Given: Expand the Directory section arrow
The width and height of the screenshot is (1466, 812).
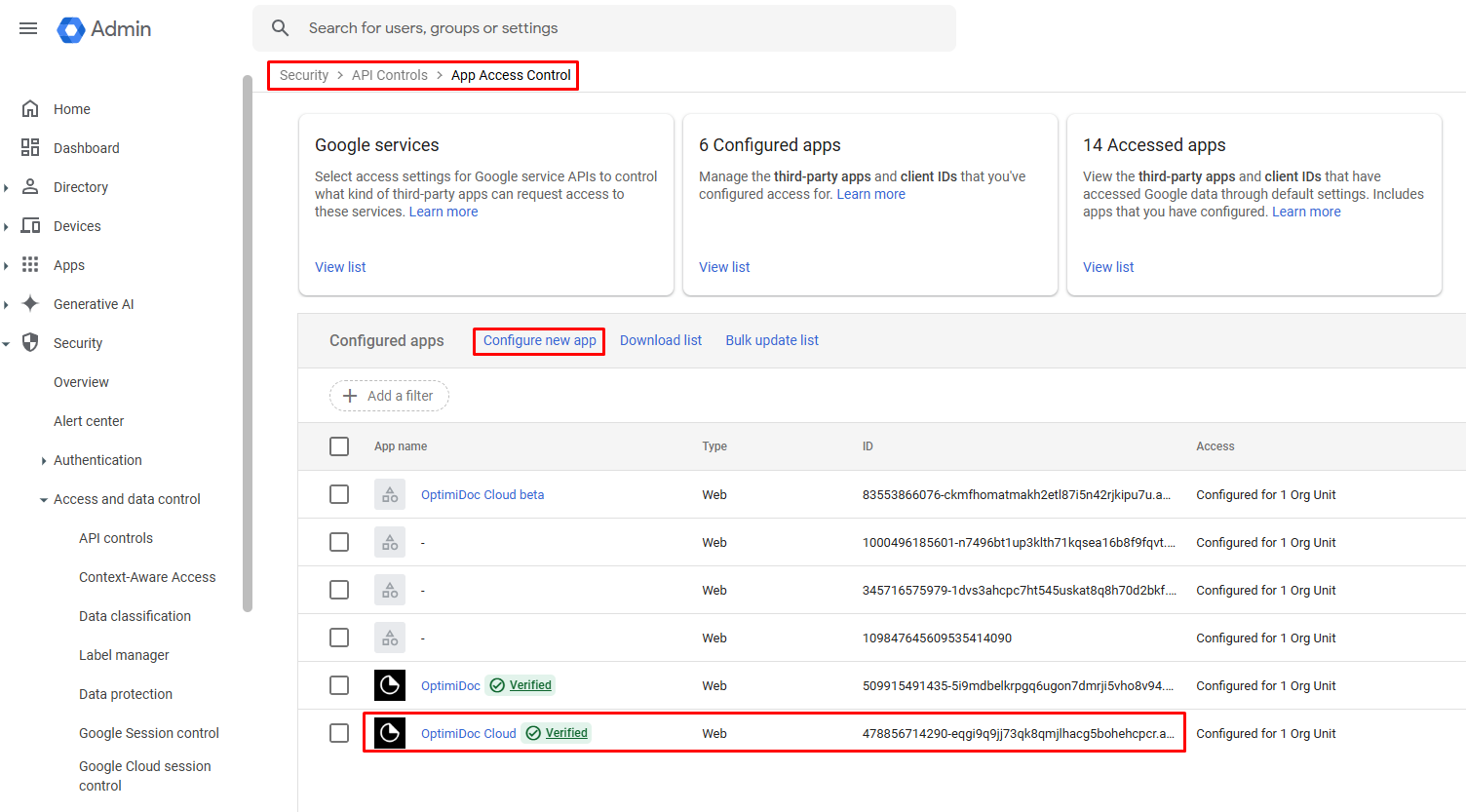Looking at the screenshot, I should pos(6,187).
